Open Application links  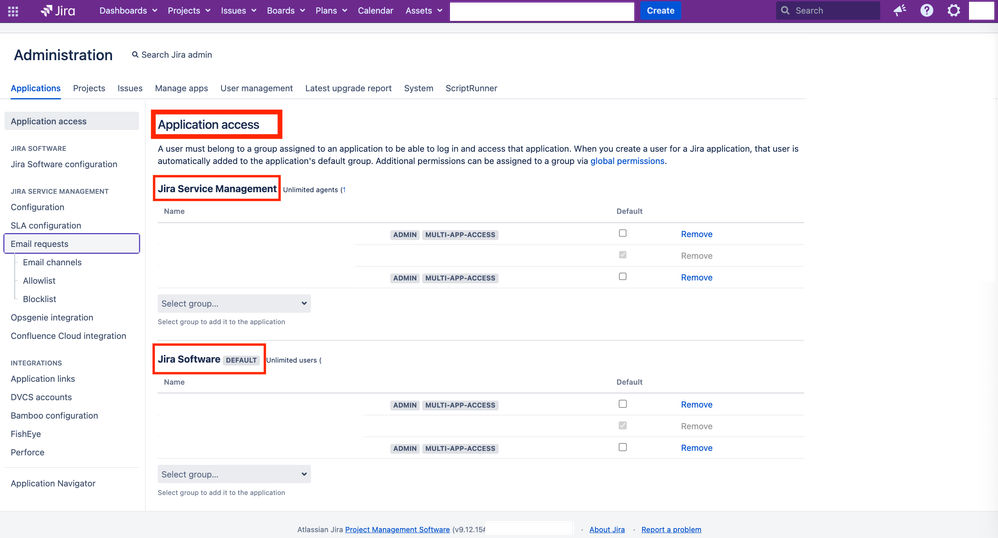click(43, 379)
